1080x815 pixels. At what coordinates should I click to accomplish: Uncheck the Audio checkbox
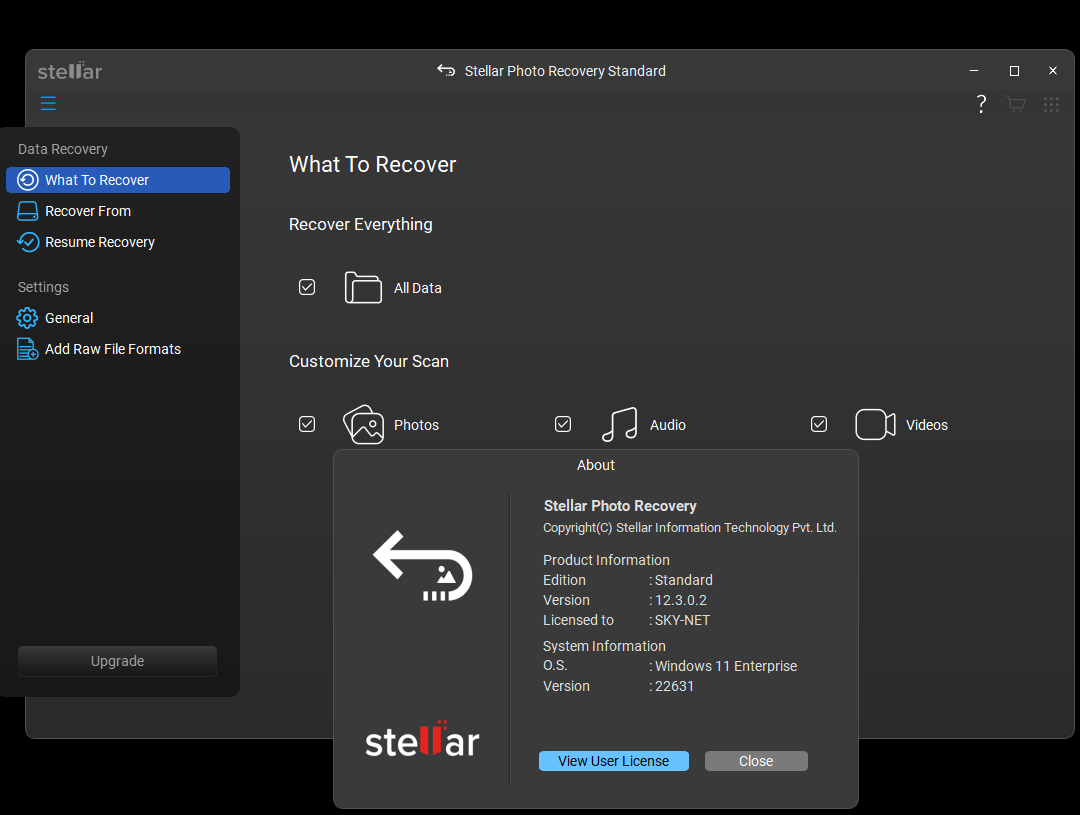[563, 424]
